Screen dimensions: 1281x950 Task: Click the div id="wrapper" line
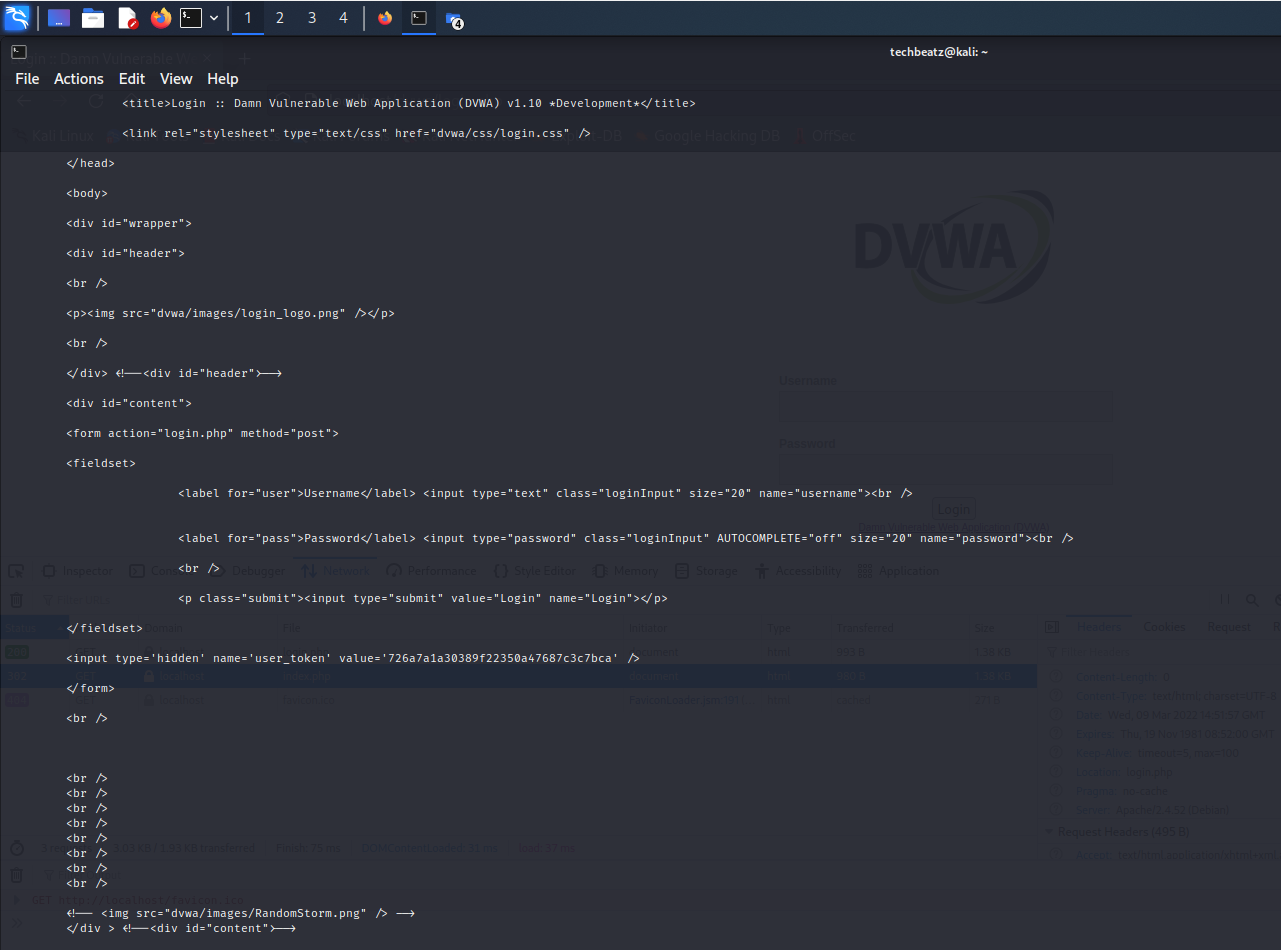[x=129, y=223]
